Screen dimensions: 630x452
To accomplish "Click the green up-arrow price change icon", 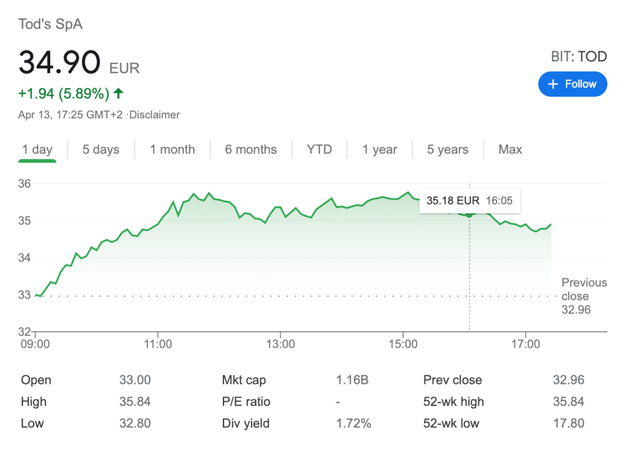I will [119, 94].
